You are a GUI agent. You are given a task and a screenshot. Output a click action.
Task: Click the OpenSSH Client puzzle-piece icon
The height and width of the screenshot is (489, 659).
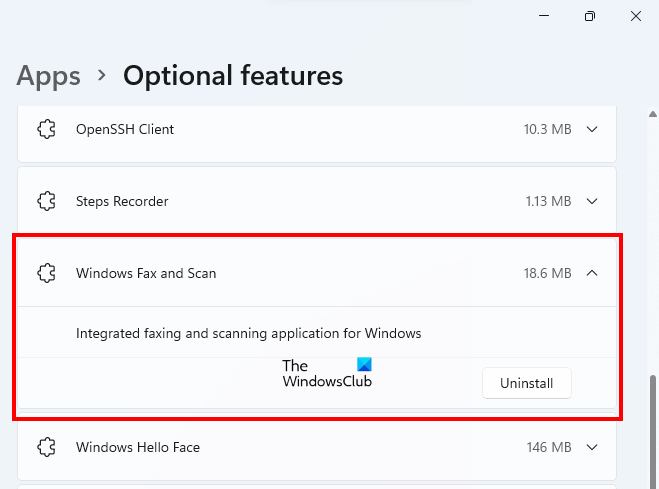click(46, 129)
